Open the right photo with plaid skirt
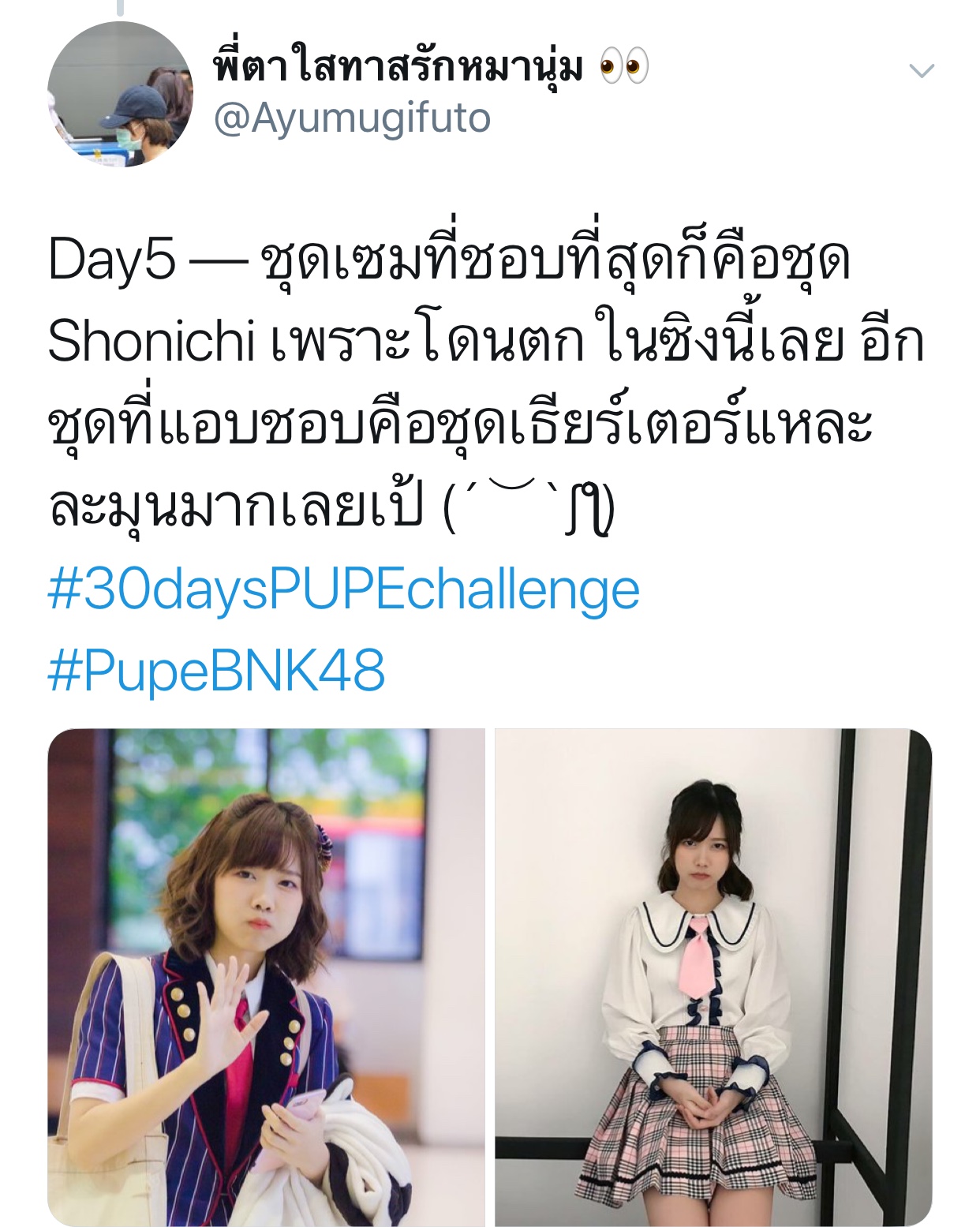This screenshot has height=1227, width=980. click(713, 978)
